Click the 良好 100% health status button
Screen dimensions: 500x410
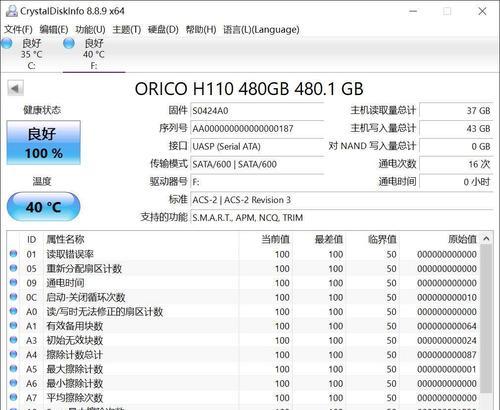tap(44, 143)
